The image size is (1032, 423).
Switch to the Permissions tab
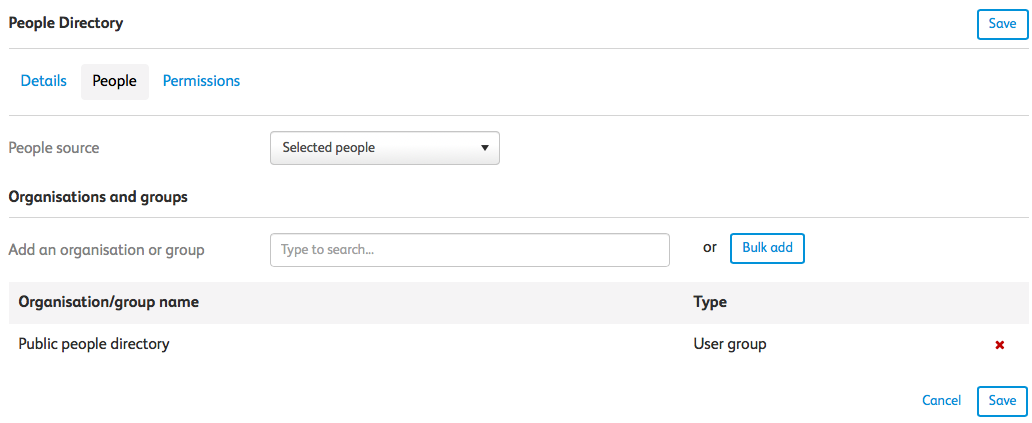pyautogui.click(x=201, y=81)
